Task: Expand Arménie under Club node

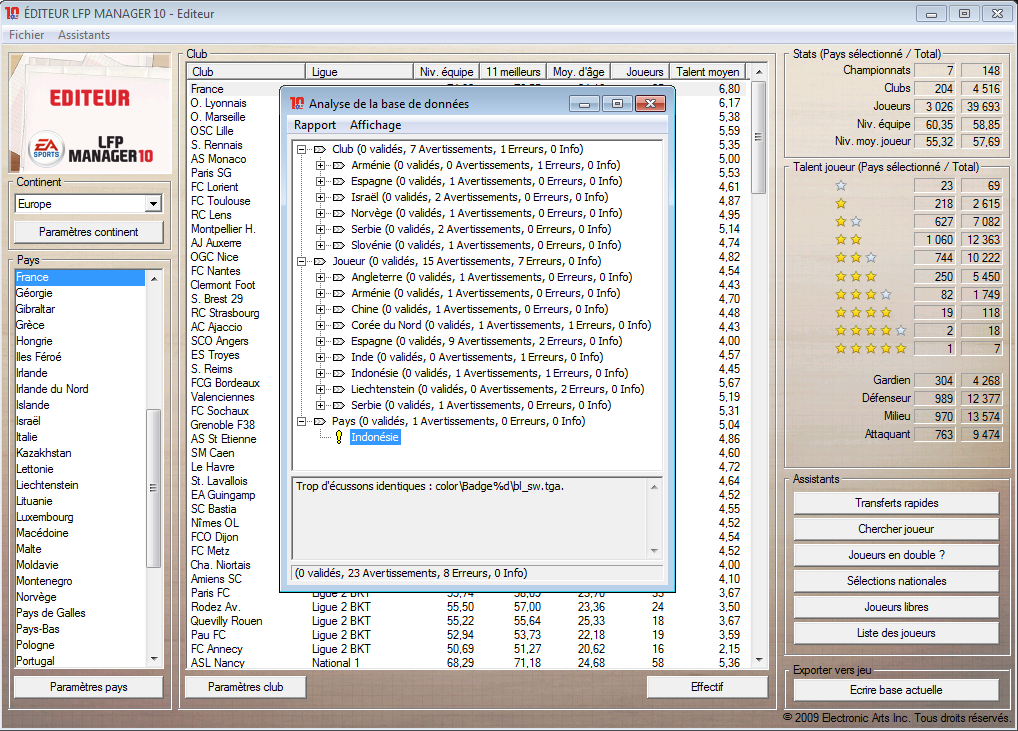Action: [320, 166]
